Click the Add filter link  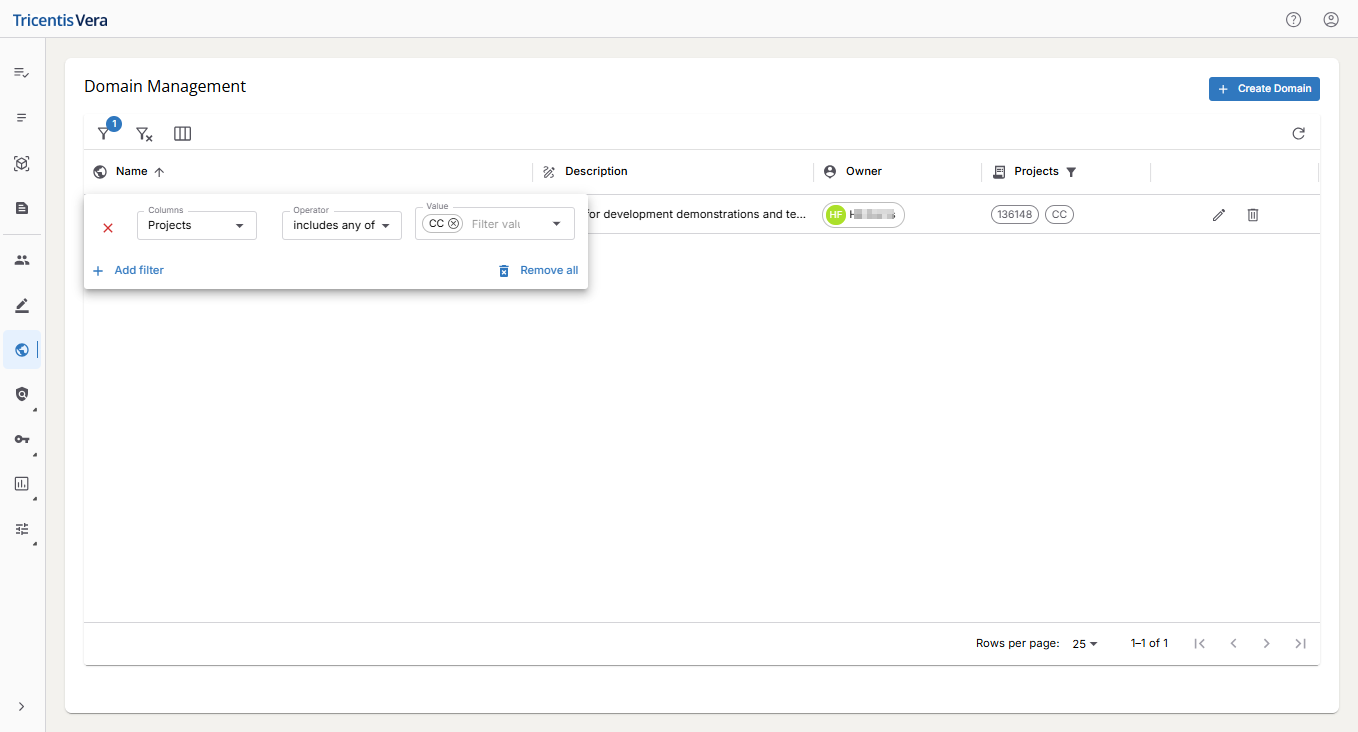[x=129, y=271]
